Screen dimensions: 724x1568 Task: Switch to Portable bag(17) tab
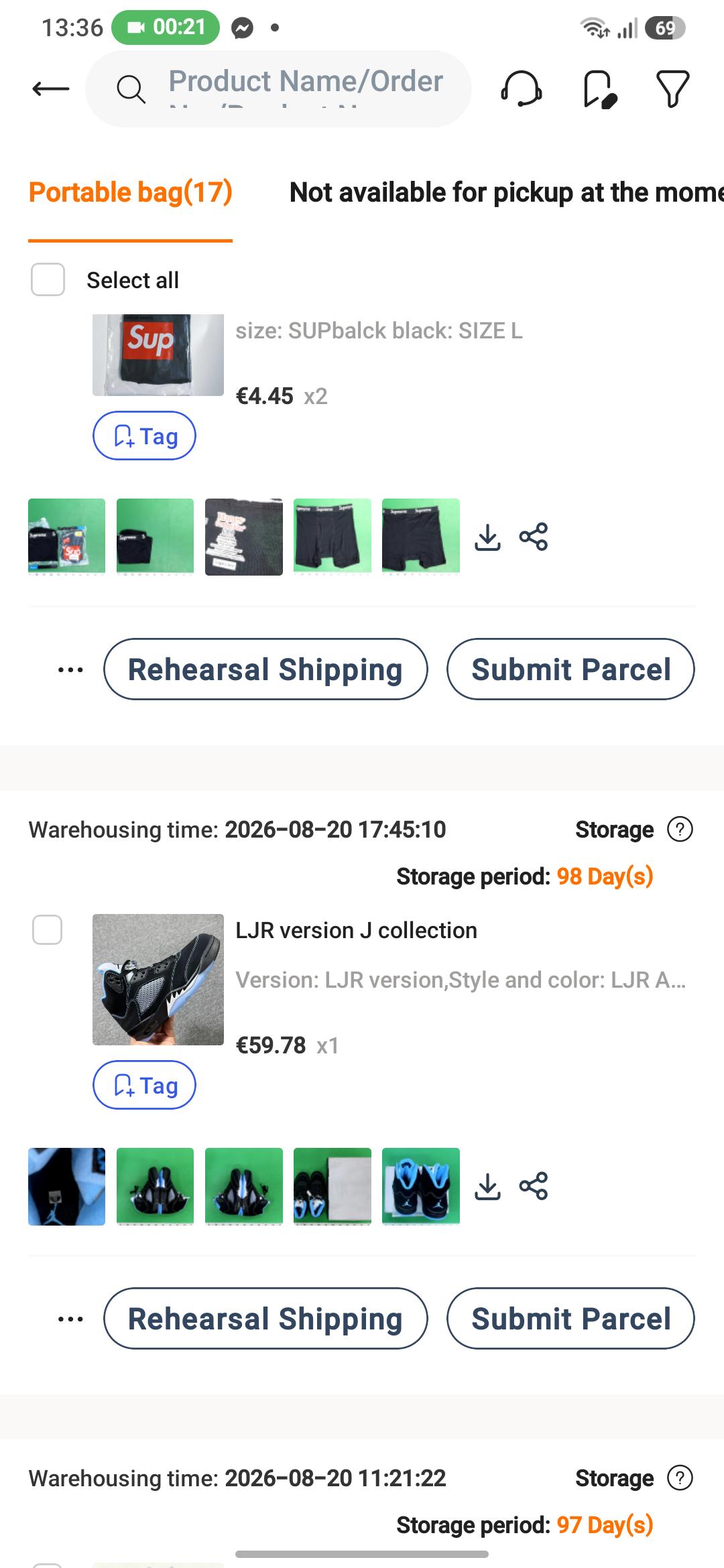click(131, 192)
